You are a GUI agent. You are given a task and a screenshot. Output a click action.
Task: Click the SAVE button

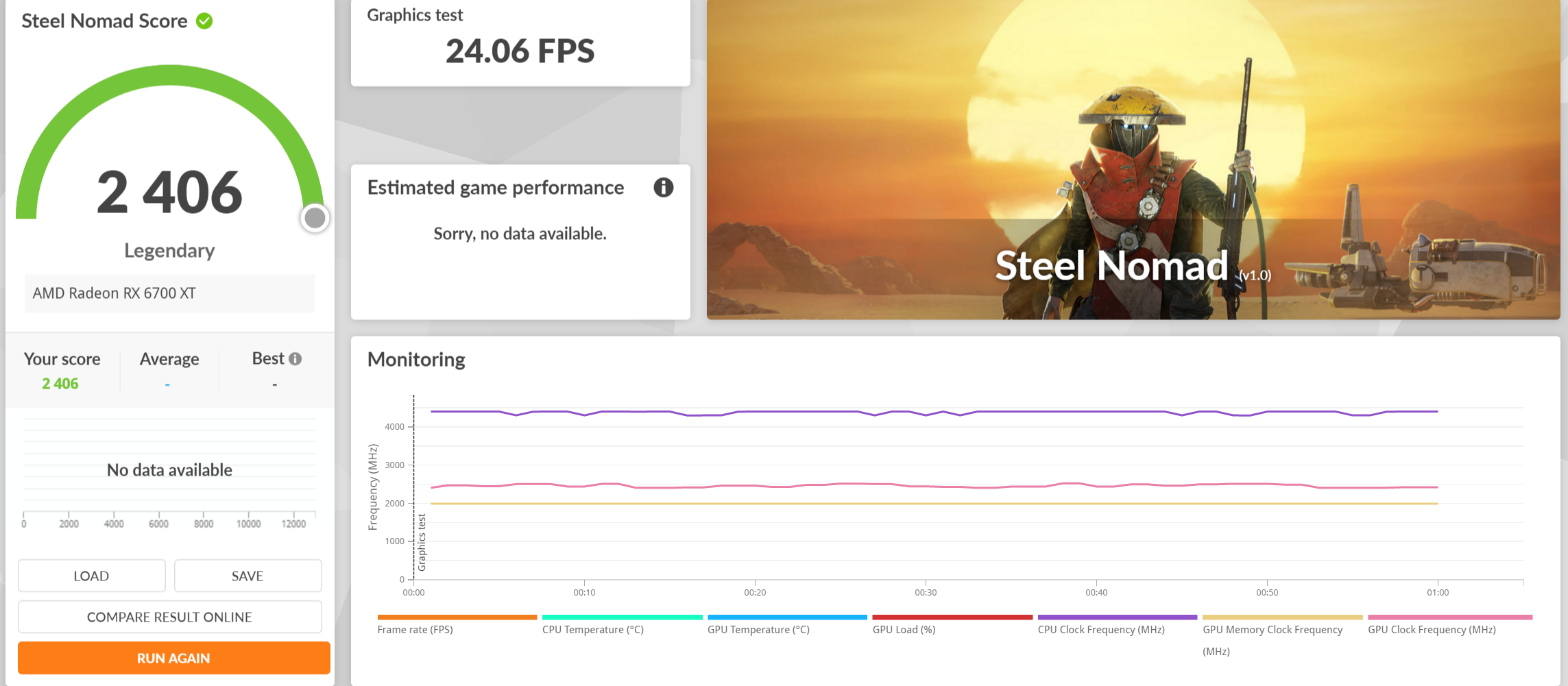(x=248, y=576)
